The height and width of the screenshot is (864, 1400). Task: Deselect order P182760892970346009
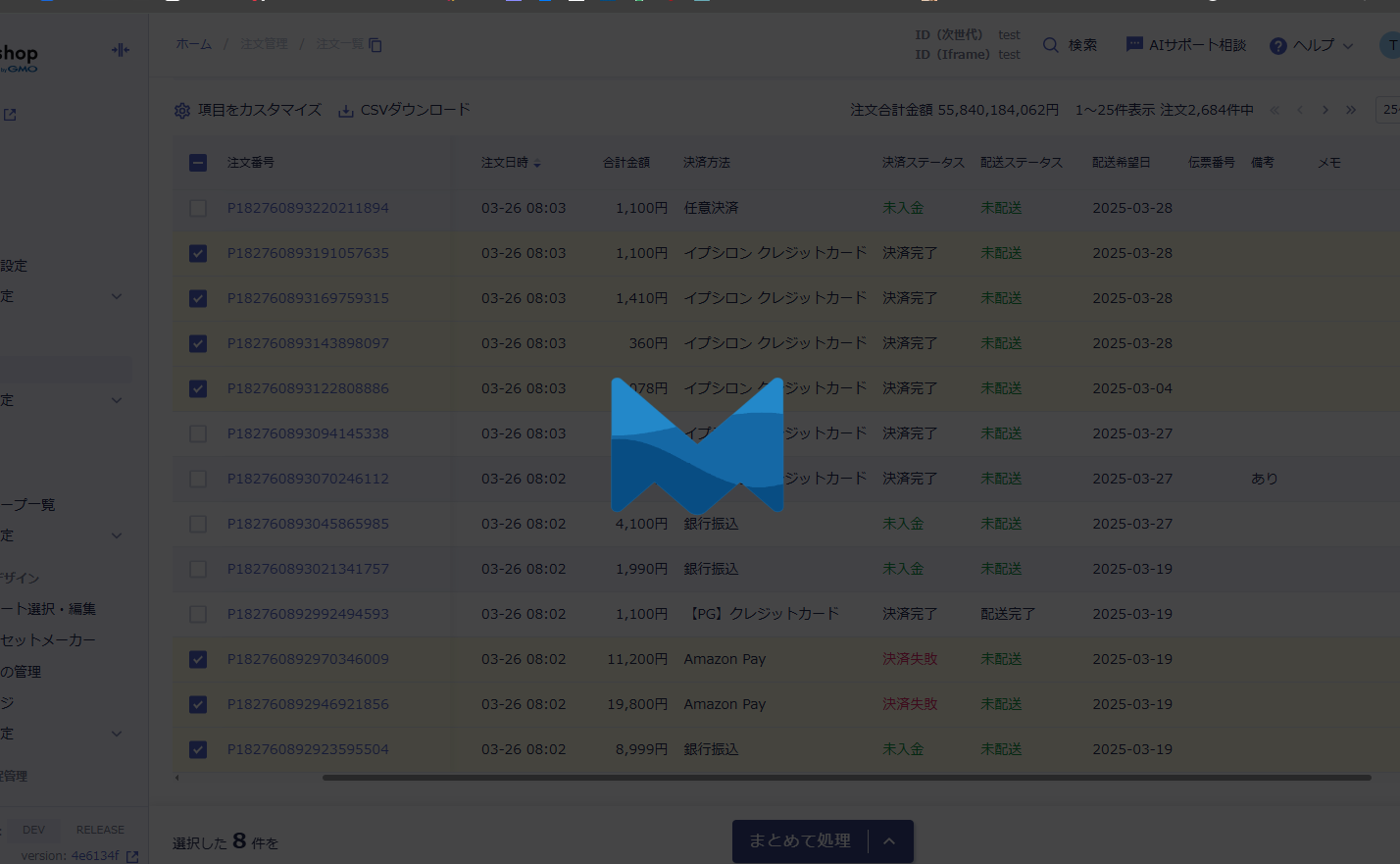pyautogui.click(x=198, y=659)
